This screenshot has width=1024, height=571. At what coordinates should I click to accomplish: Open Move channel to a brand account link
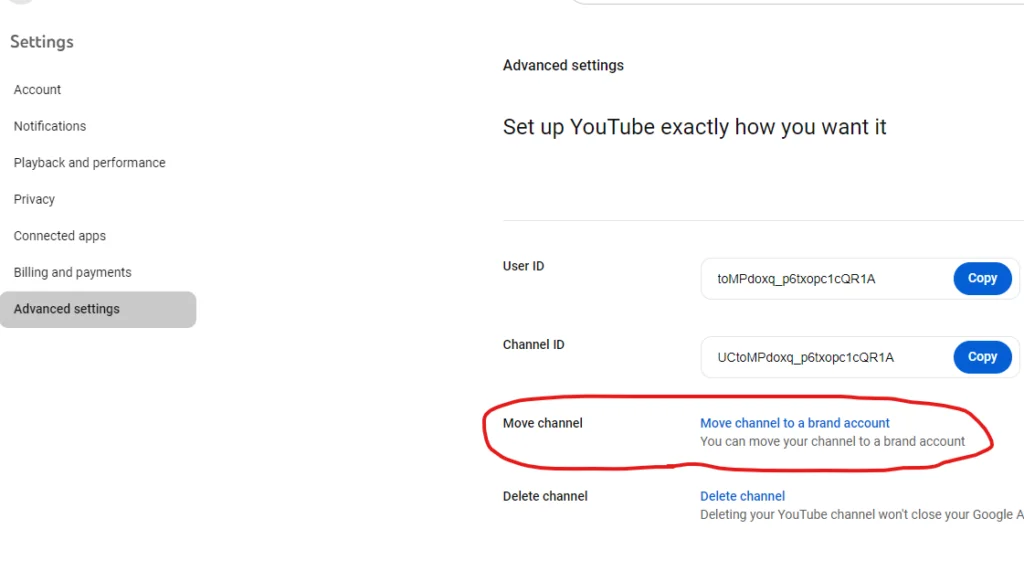[795, 423]
